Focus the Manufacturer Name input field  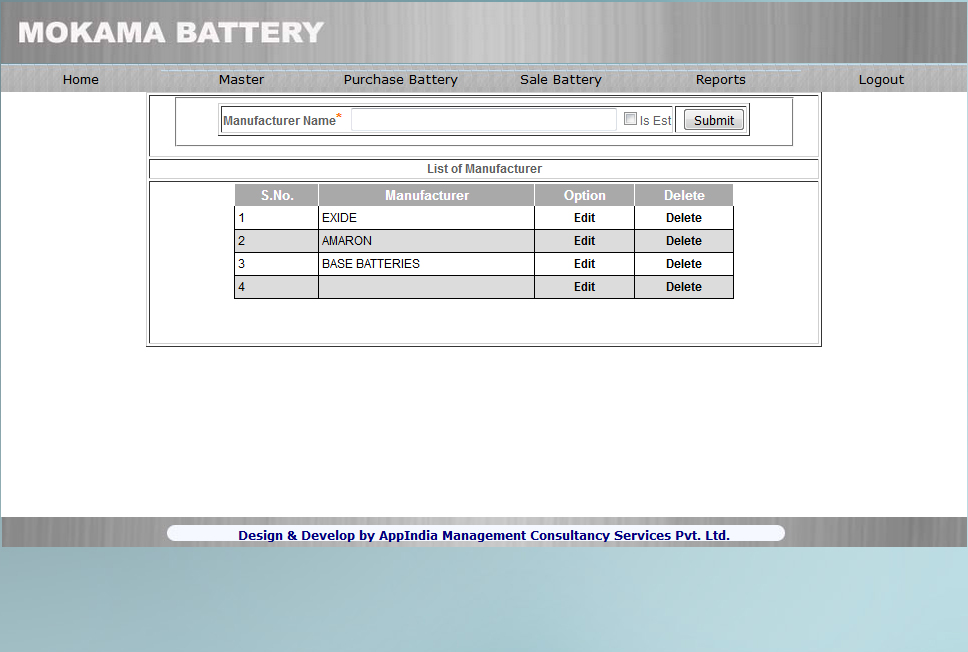tap(483, 120)
